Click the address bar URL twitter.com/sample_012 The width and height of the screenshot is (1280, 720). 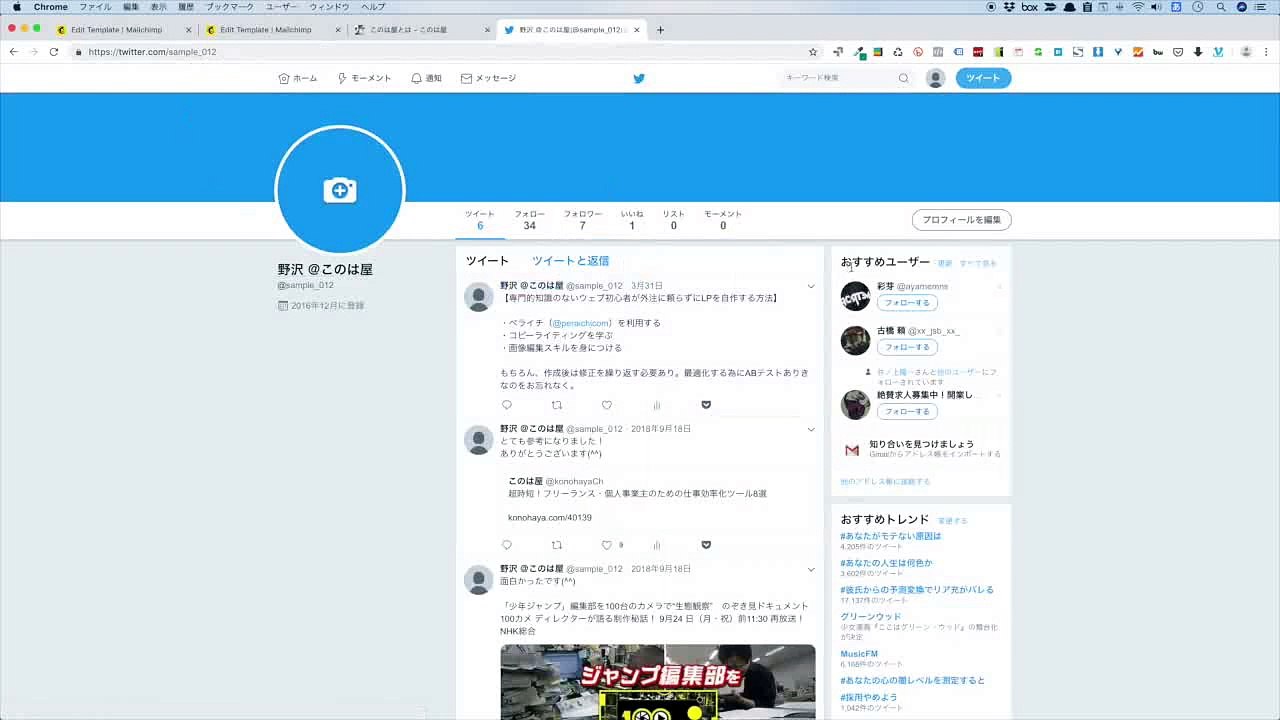click(x=152, y=52)
